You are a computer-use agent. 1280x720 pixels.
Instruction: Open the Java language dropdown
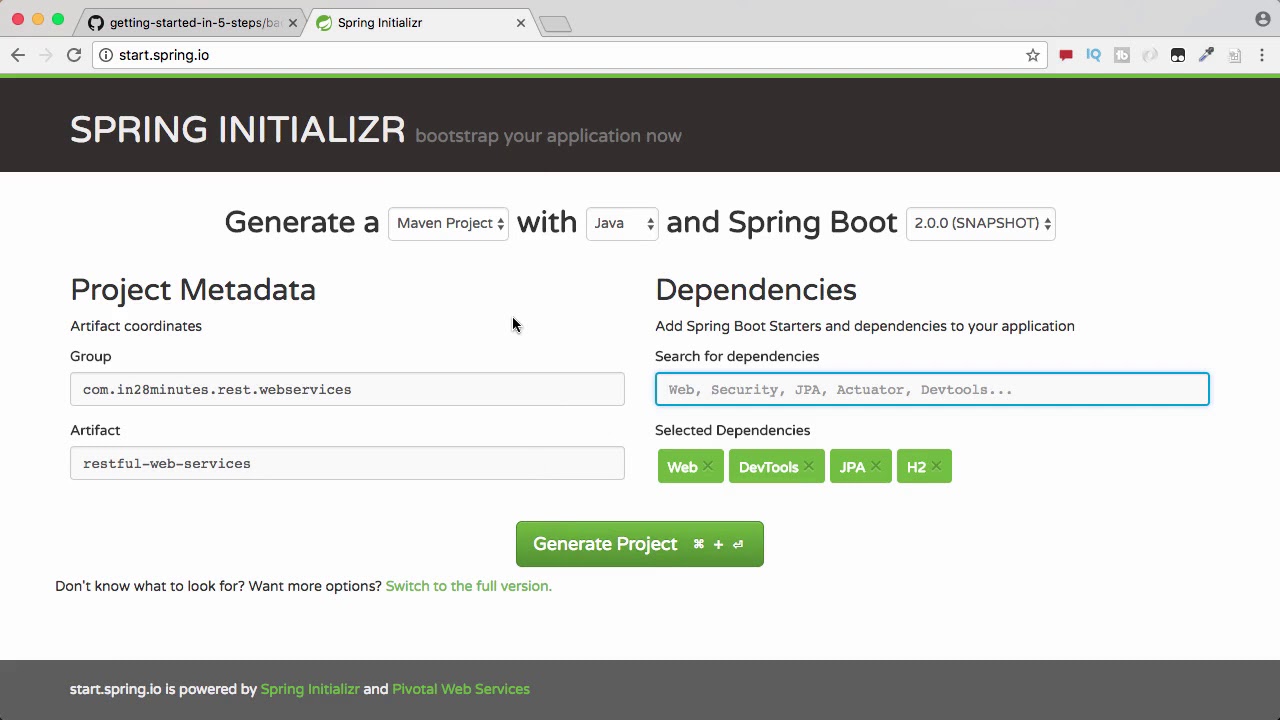click(622, 223)
